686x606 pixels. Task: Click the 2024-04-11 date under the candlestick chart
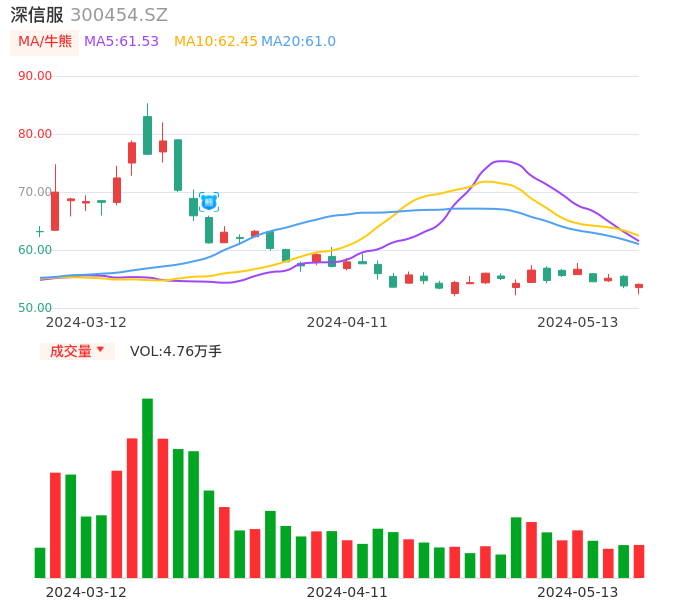347,322
